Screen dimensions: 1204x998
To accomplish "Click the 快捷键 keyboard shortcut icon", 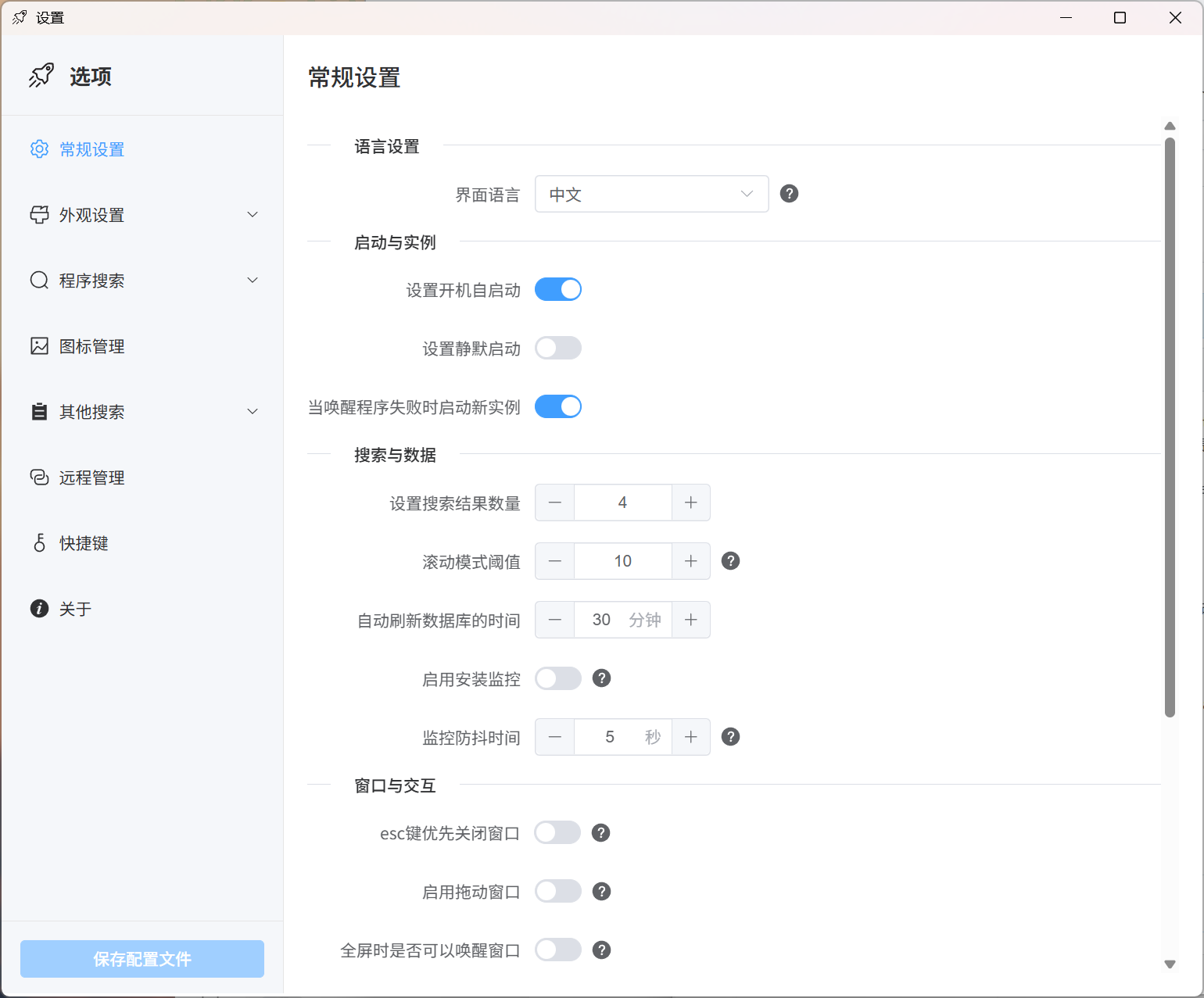I will (x=39, y=543).
